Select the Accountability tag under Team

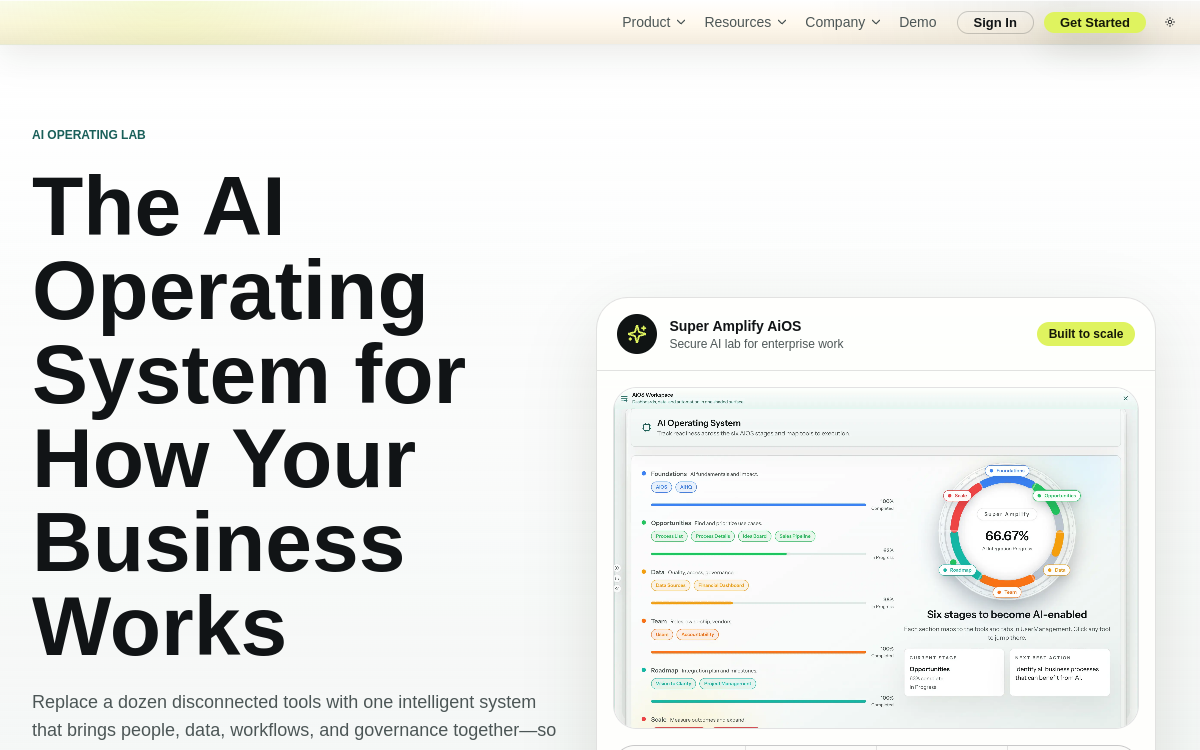697,634
